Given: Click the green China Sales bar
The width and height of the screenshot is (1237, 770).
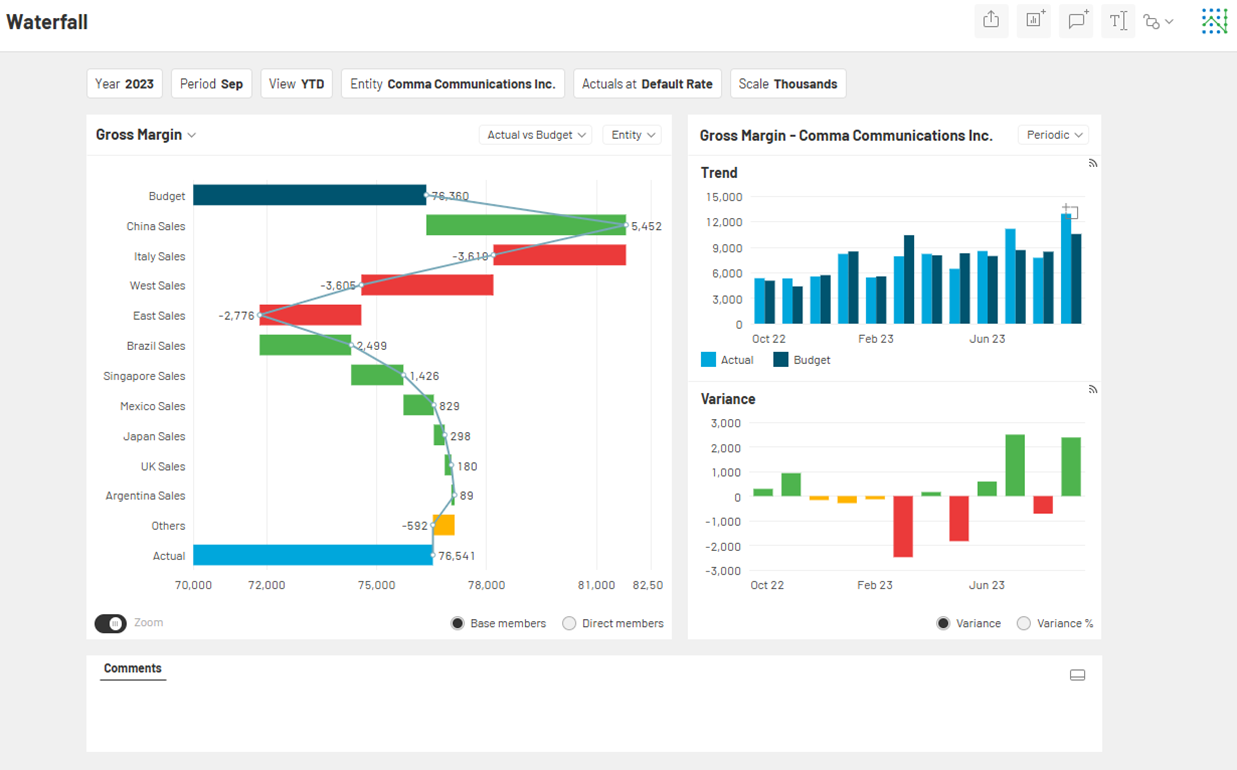Looking at the screenshot, I should (525, 225).
